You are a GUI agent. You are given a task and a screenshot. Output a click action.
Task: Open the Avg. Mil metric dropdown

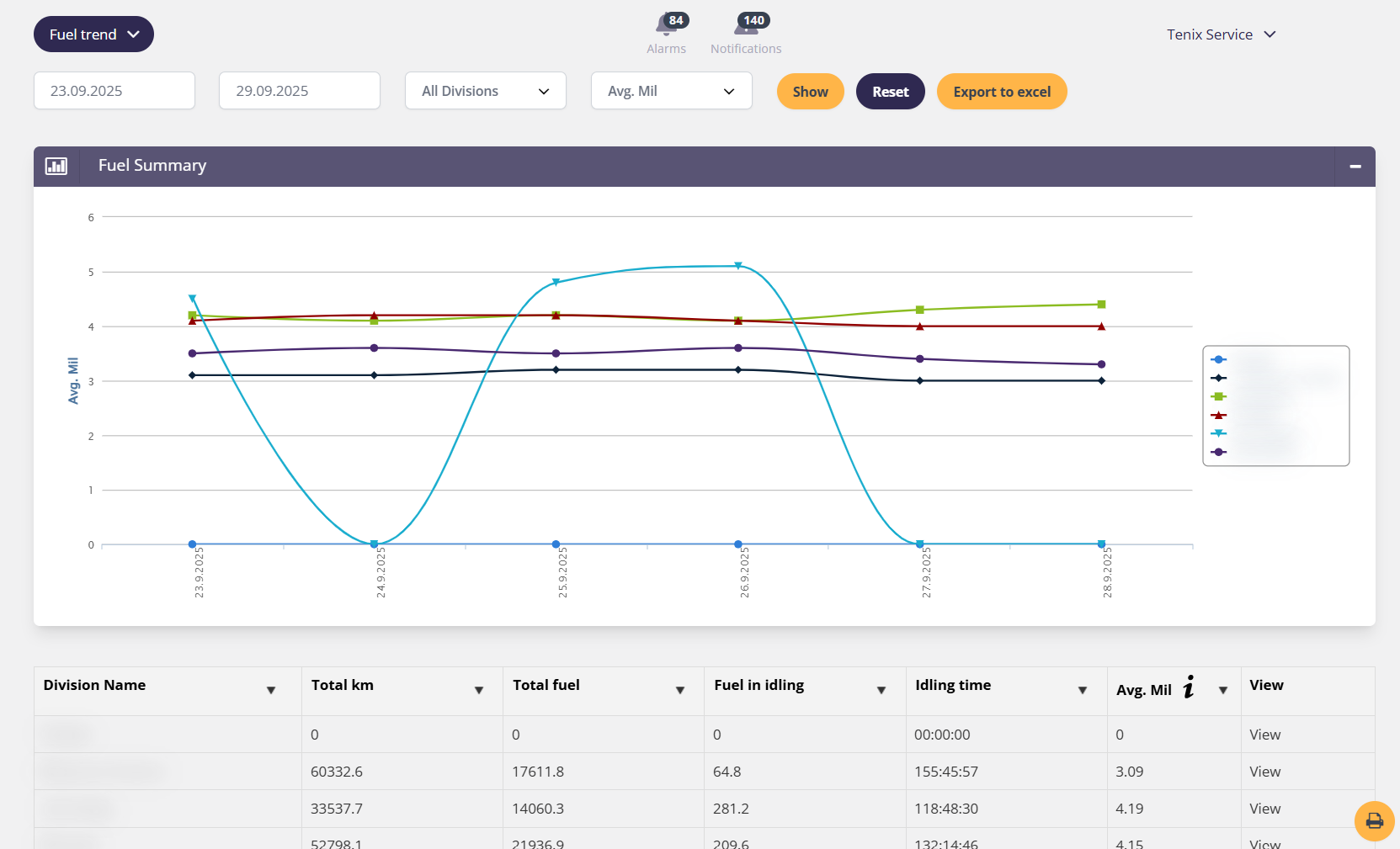click(x=671, y=91)
